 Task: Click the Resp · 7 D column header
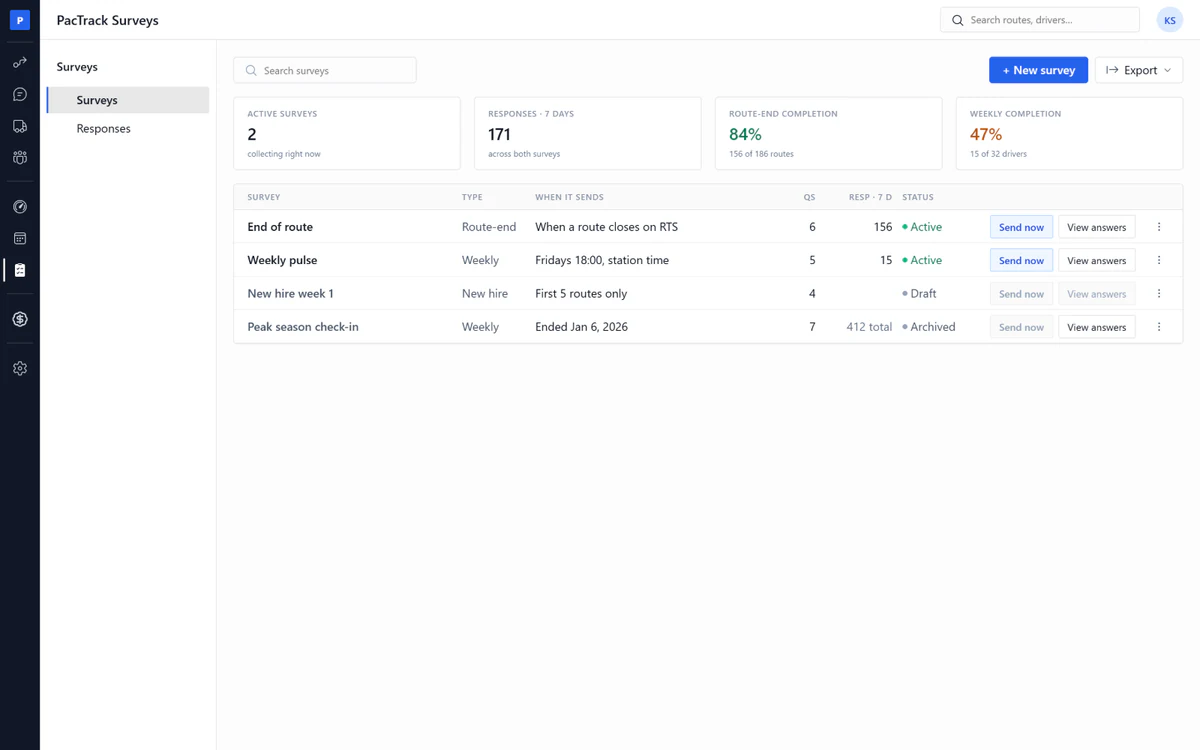[870, 197]
